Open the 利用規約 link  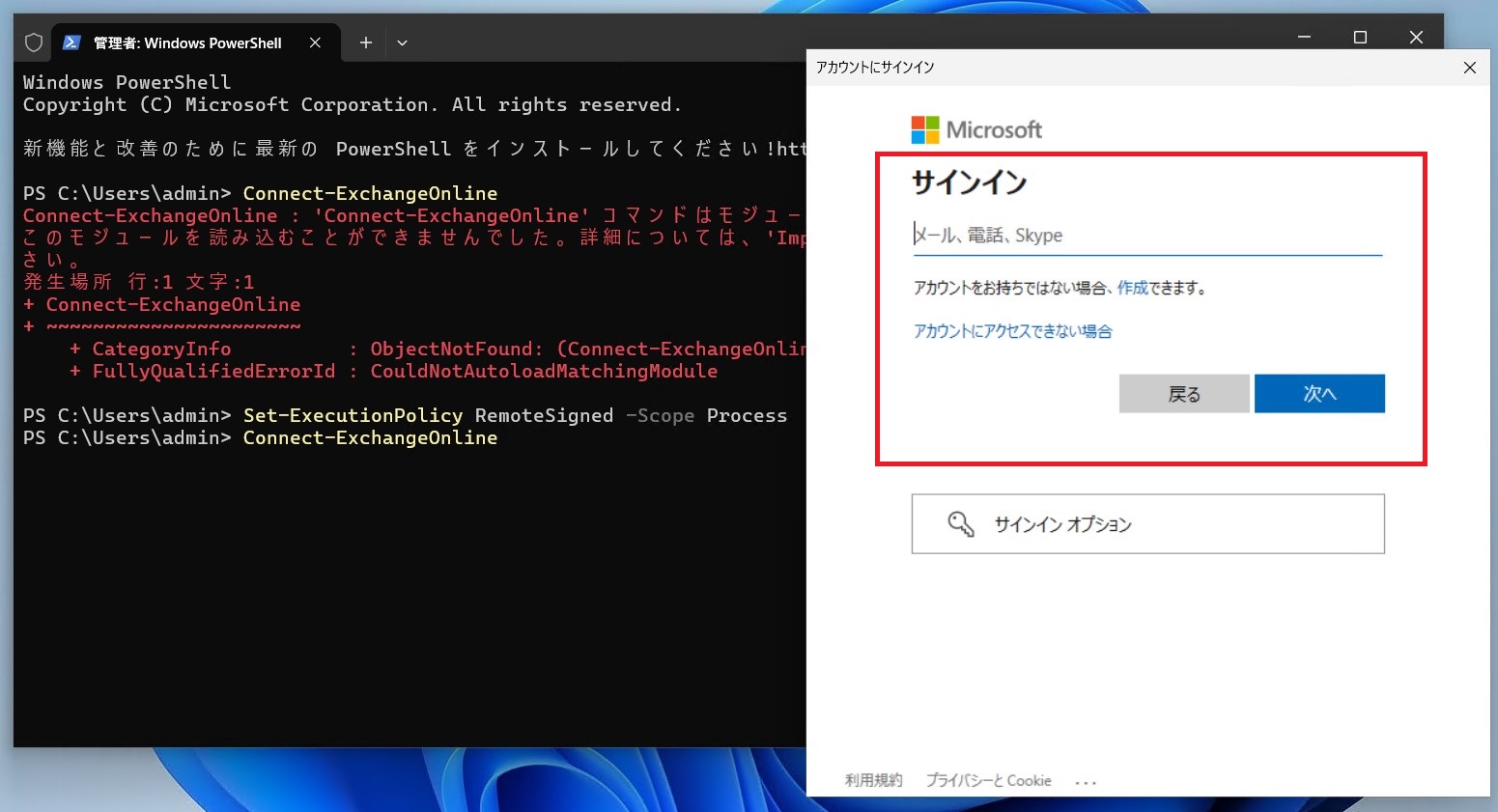coord(873,780)
